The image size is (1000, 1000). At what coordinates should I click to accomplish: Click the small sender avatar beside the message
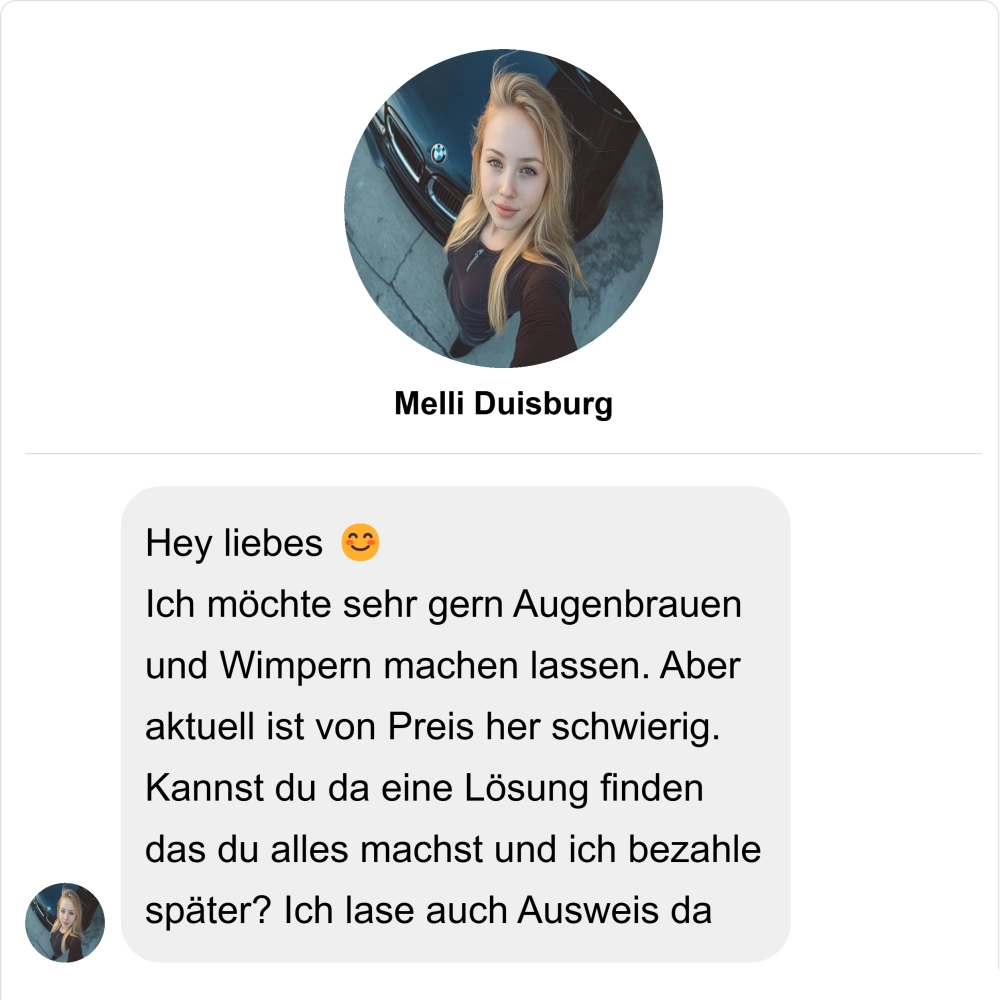click(65, 922)
